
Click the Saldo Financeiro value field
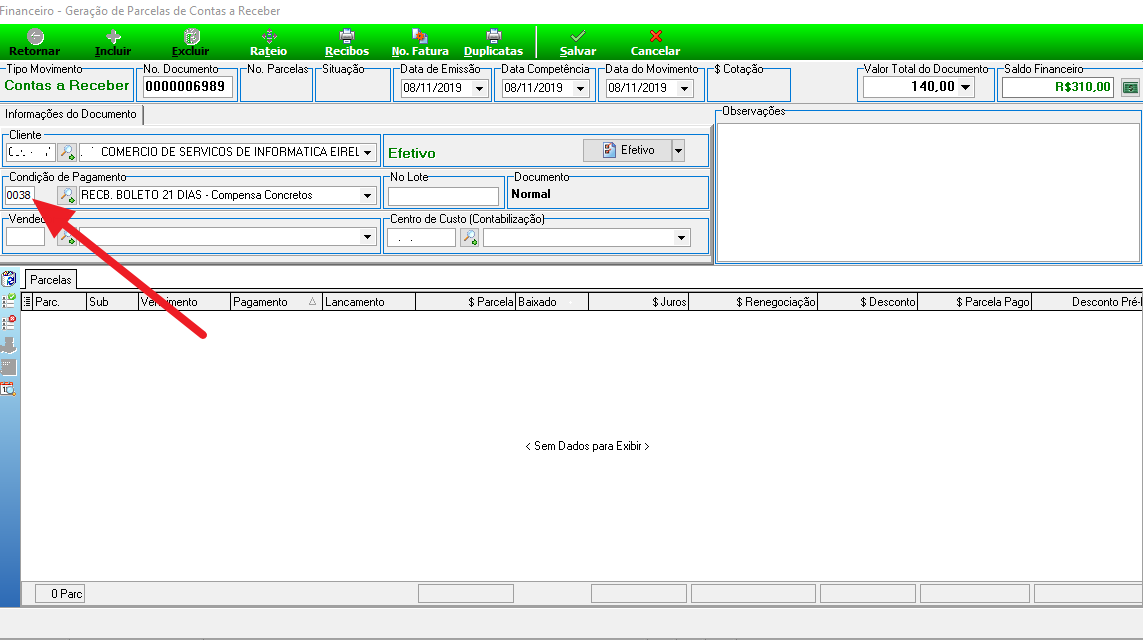pos(1058,87)
